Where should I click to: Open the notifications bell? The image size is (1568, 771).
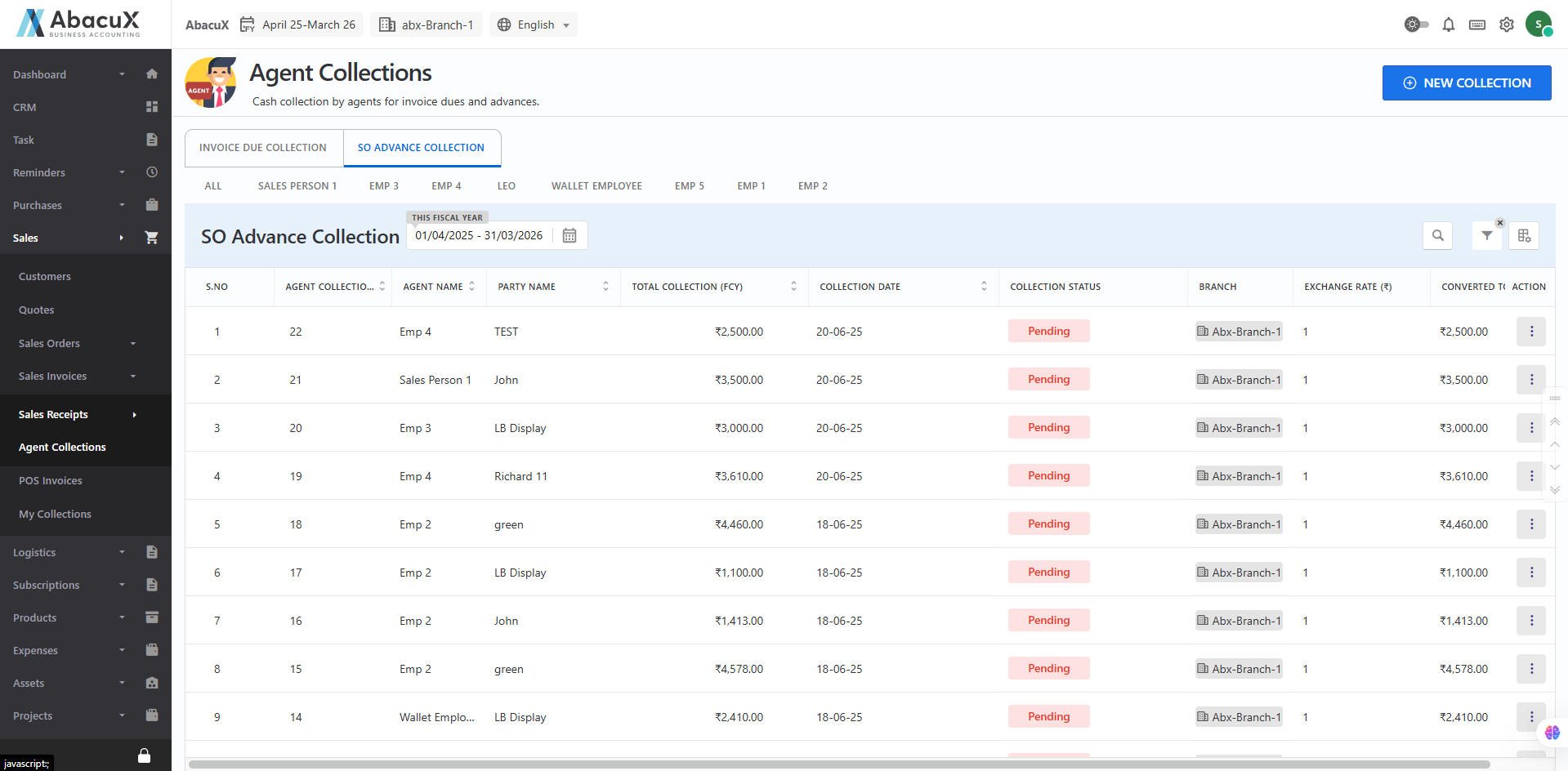click(x=1449, y=25)
